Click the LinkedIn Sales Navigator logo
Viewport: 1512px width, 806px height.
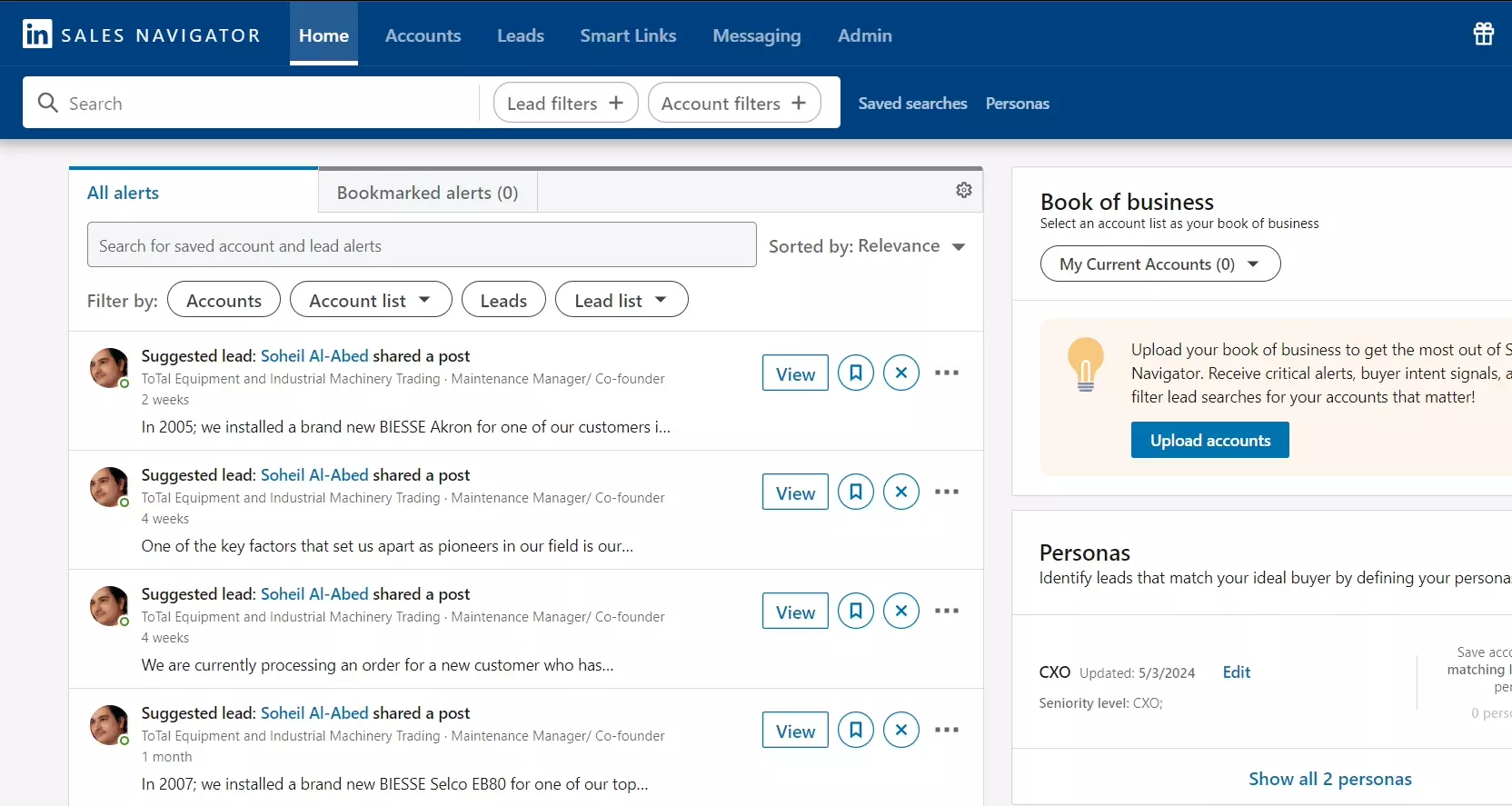tap(142, 35)
